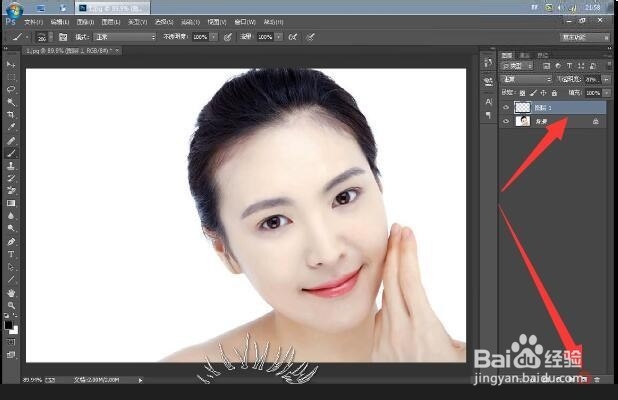Select the Hand tool

pos(11,293)
